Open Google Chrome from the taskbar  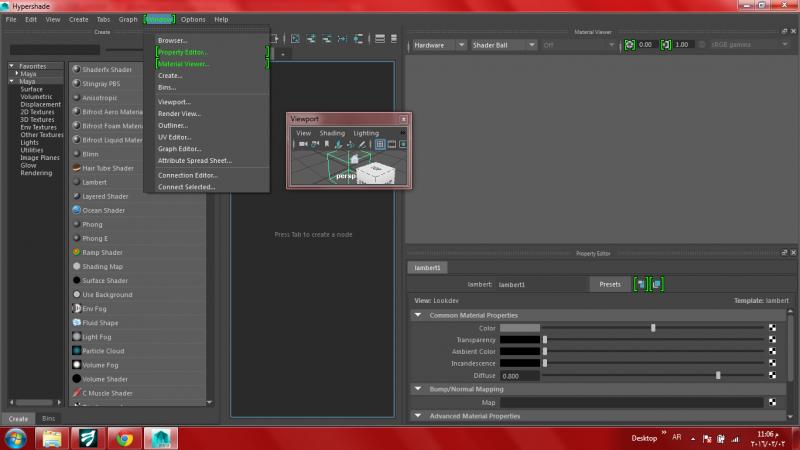(x=124, y=438)
